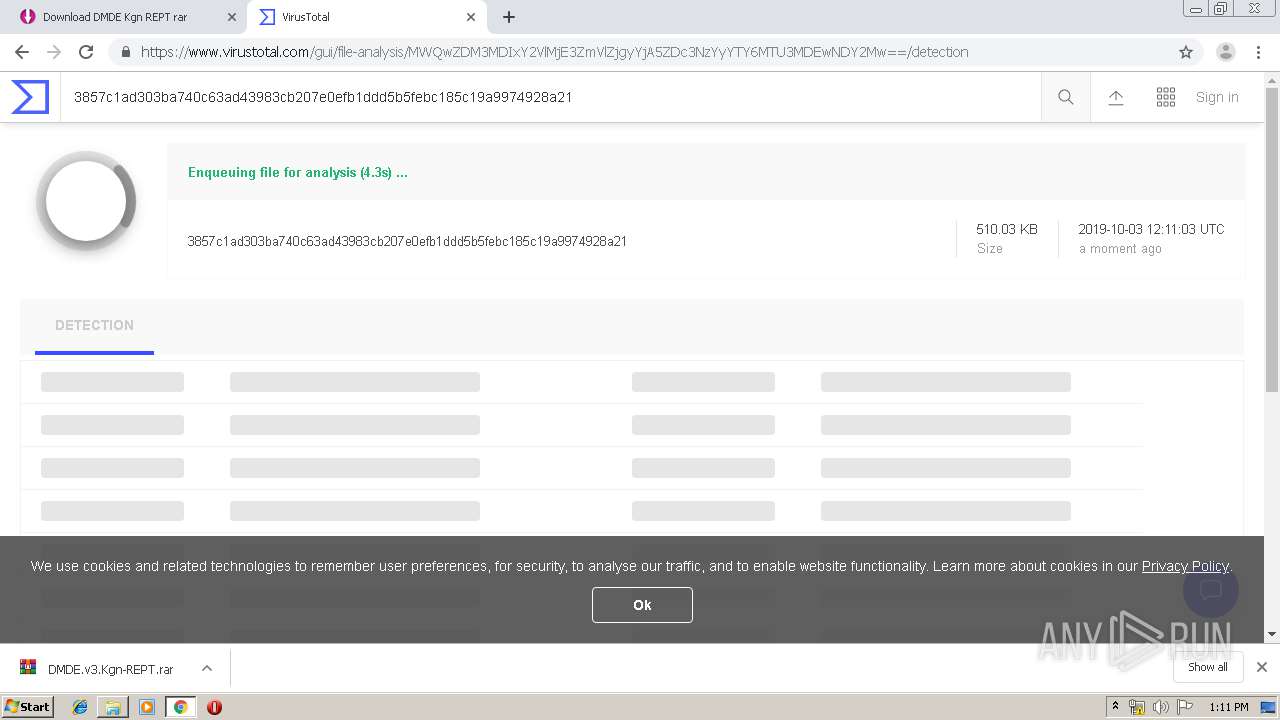Click the Sign in link
The image size is (1280, 720).
pos(1217,97)
